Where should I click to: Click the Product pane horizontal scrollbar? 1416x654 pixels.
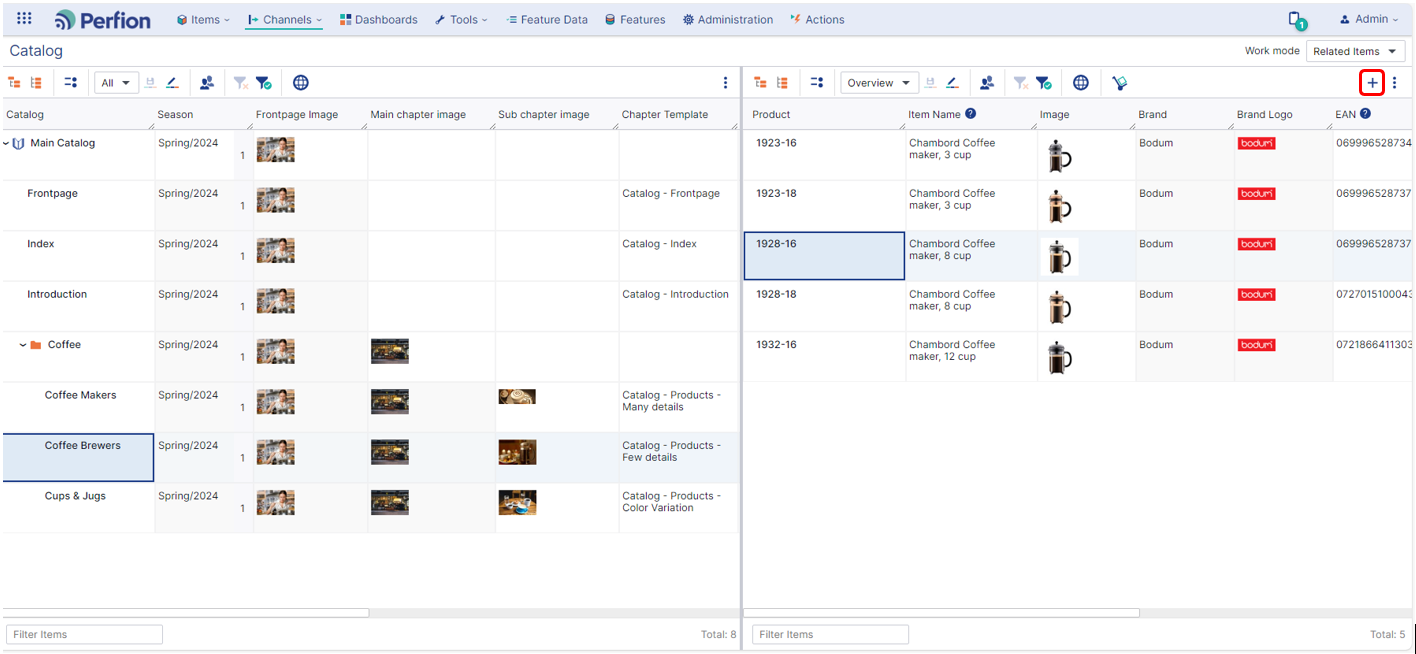click(x=941, y=613)
